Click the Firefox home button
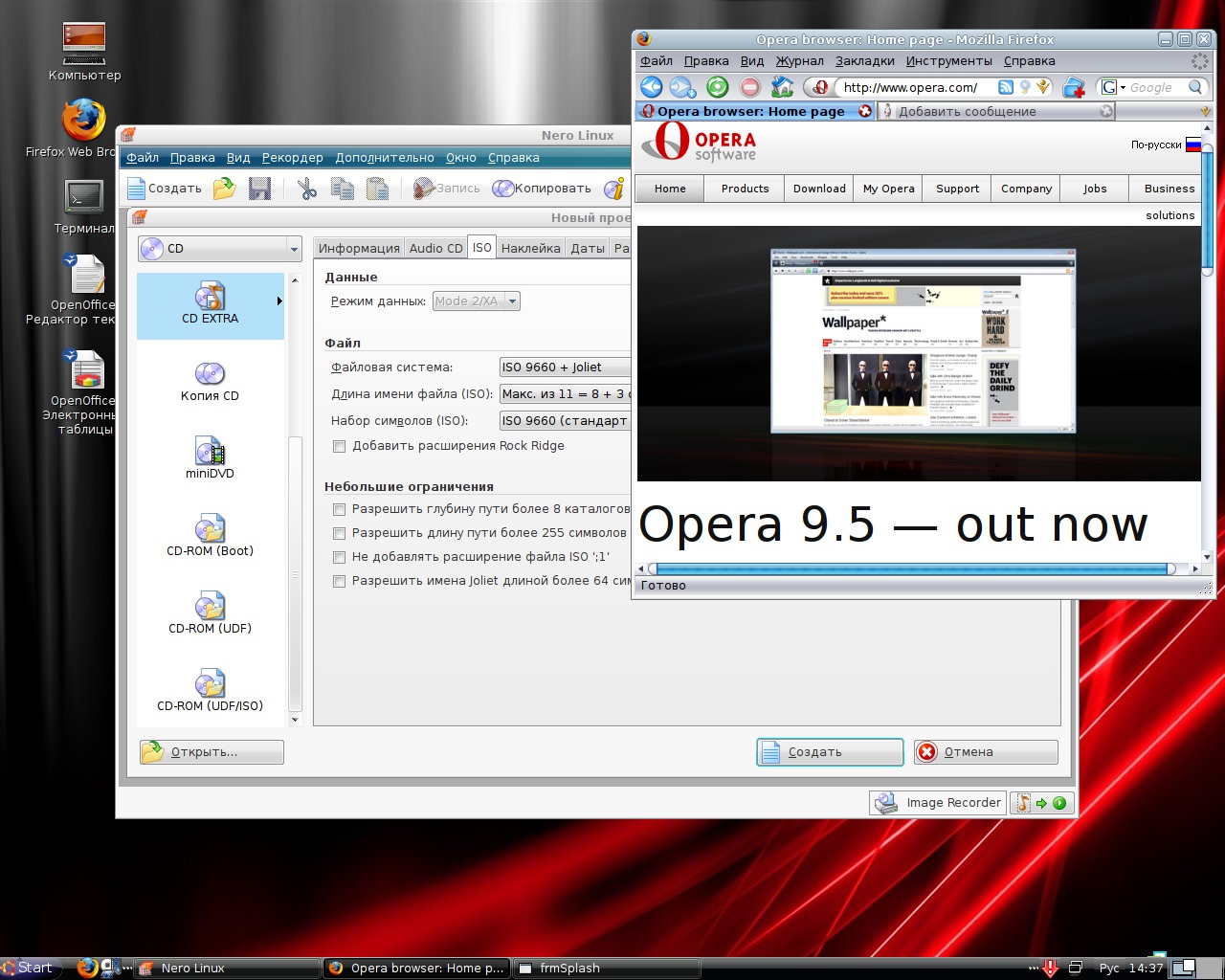This screenshot has width=1225, height=980. (783, 87)
